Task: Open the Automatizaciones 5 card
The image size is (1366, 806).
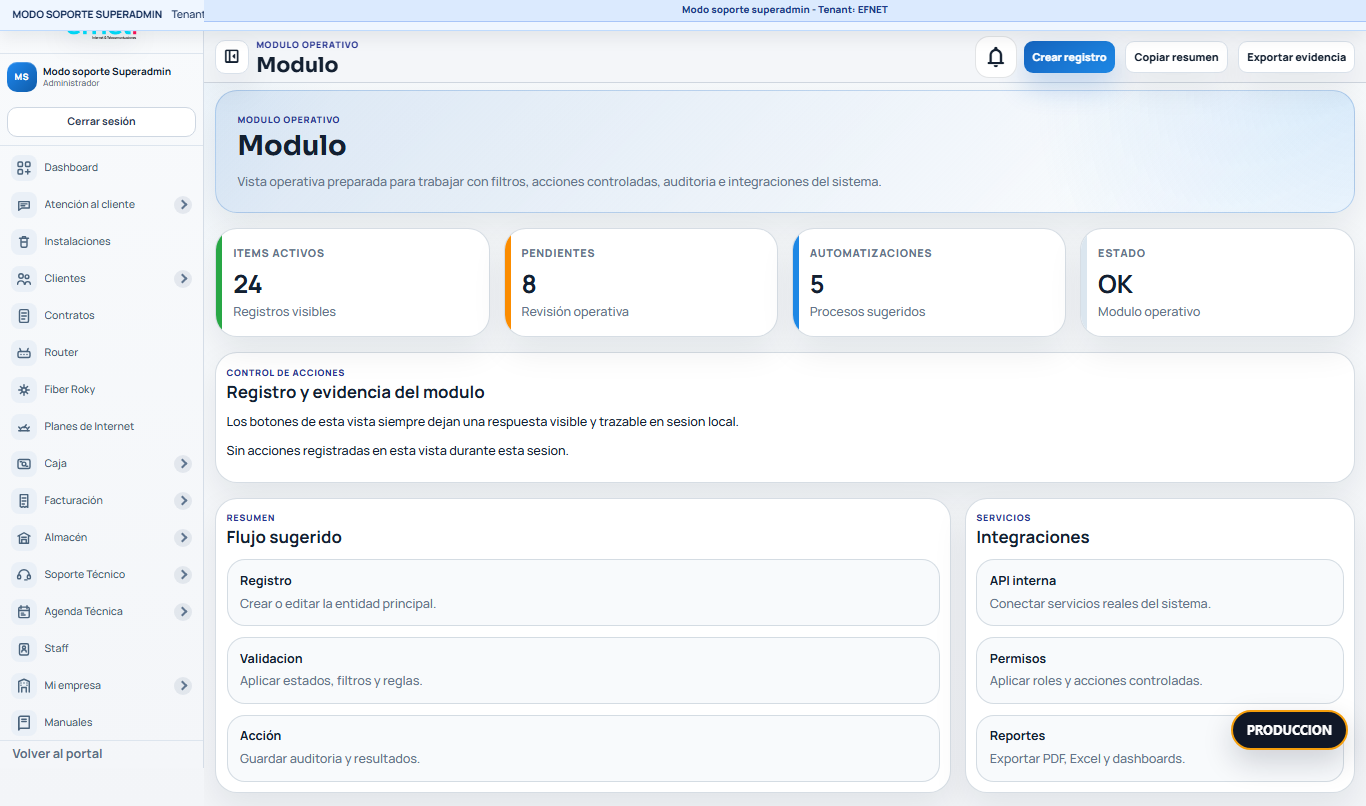Action: [x=929, y=283]
